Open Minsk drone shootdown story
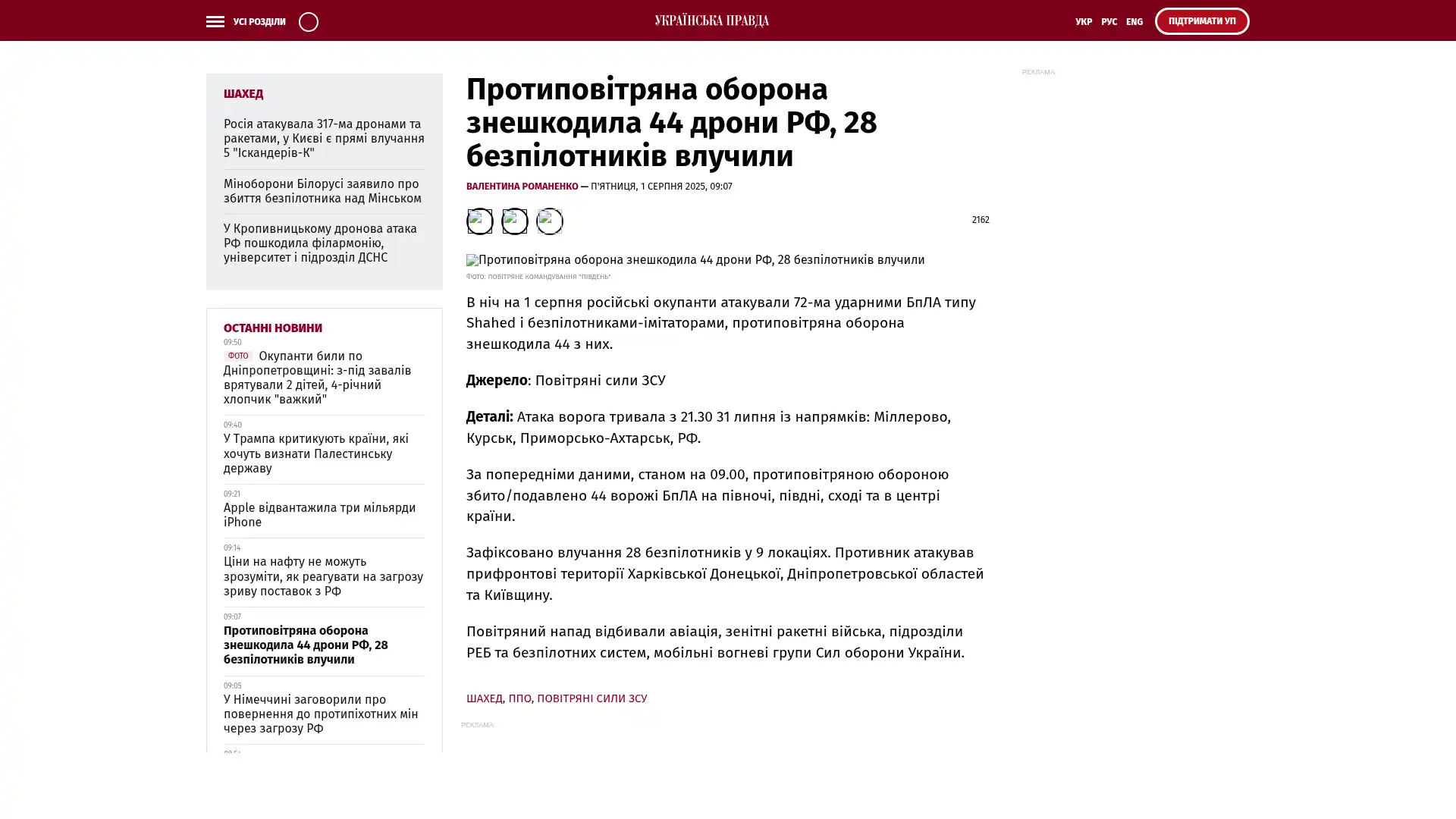 [322, 191]
